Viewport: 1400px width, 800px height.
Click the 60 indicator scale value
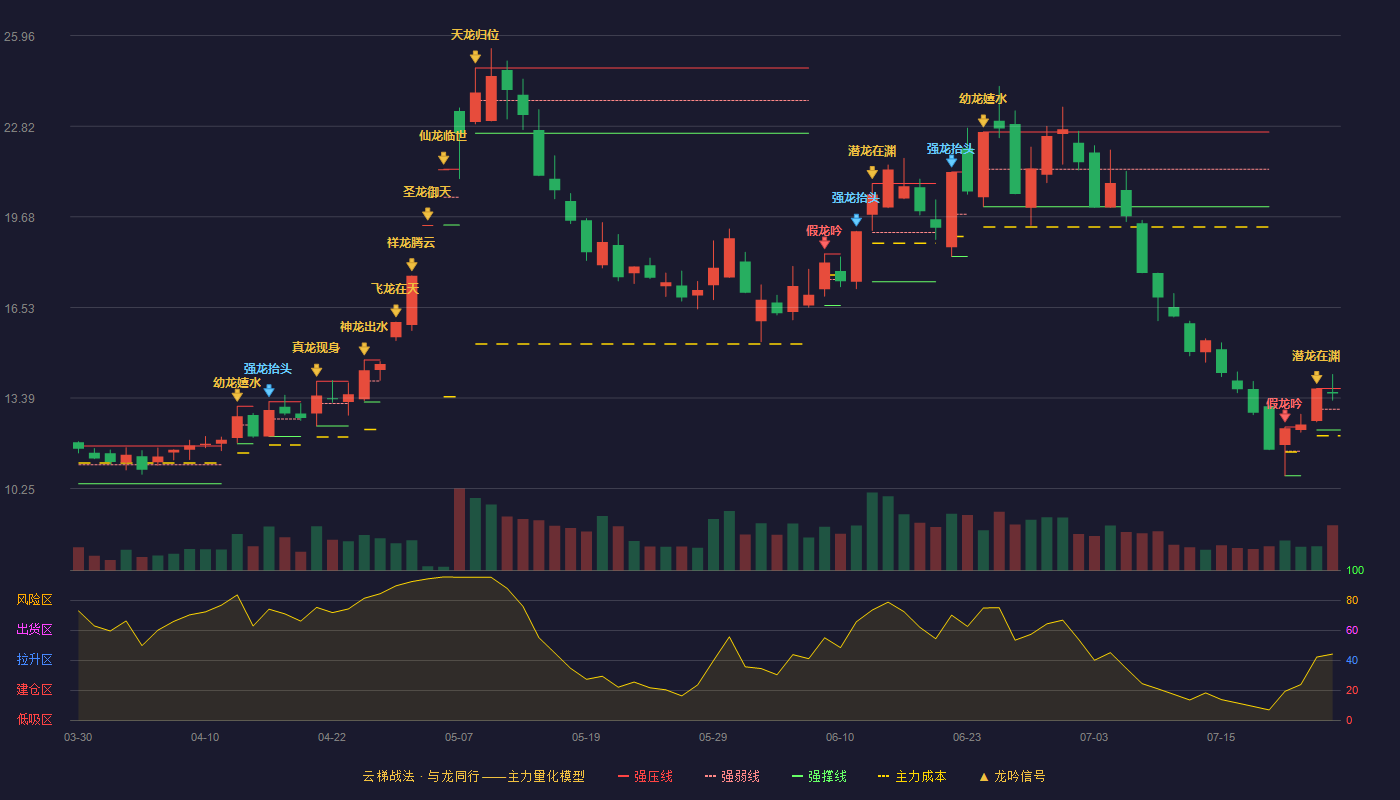point(1352,631)
